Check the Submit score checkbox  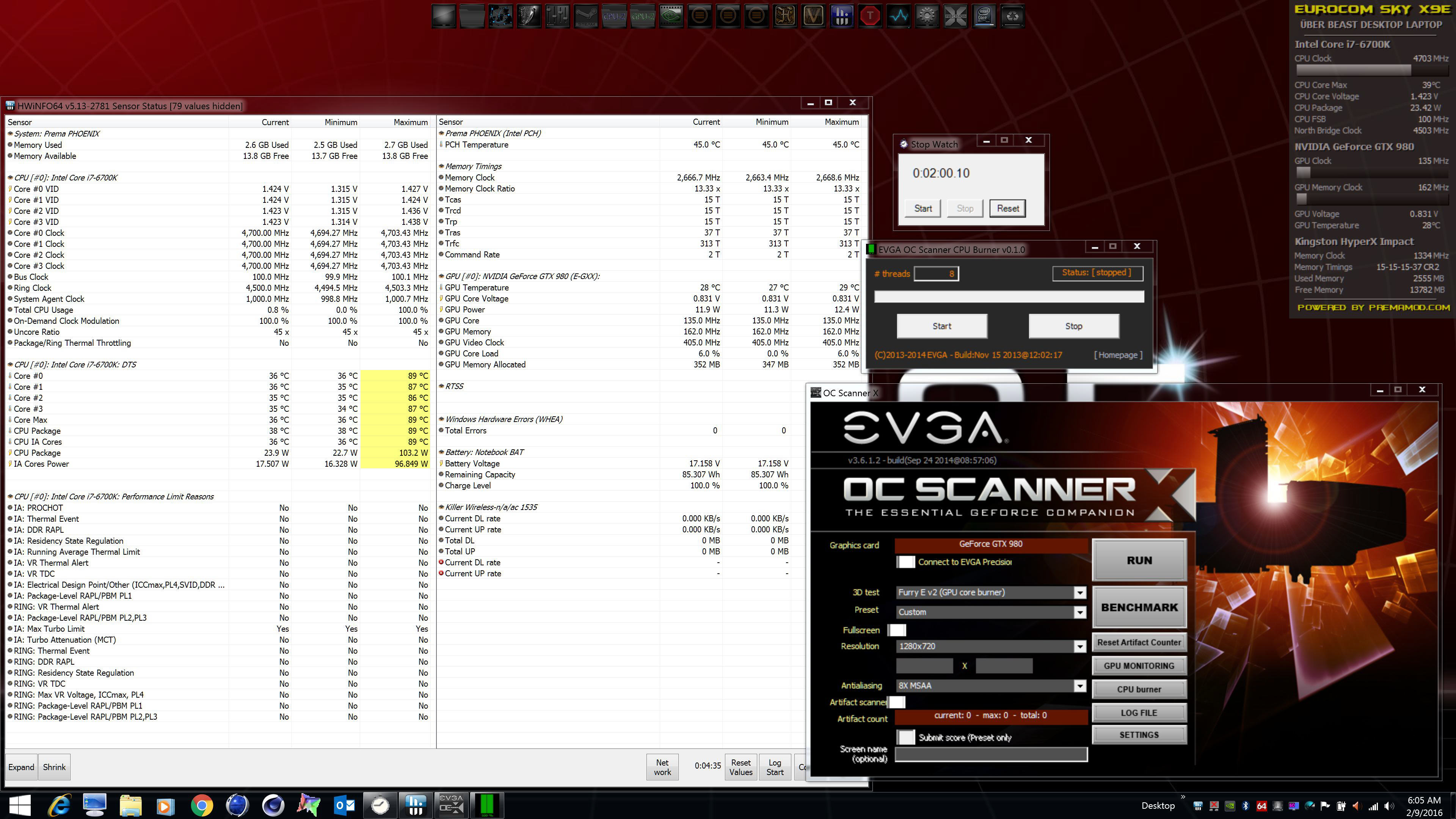(x=905, y=737)
